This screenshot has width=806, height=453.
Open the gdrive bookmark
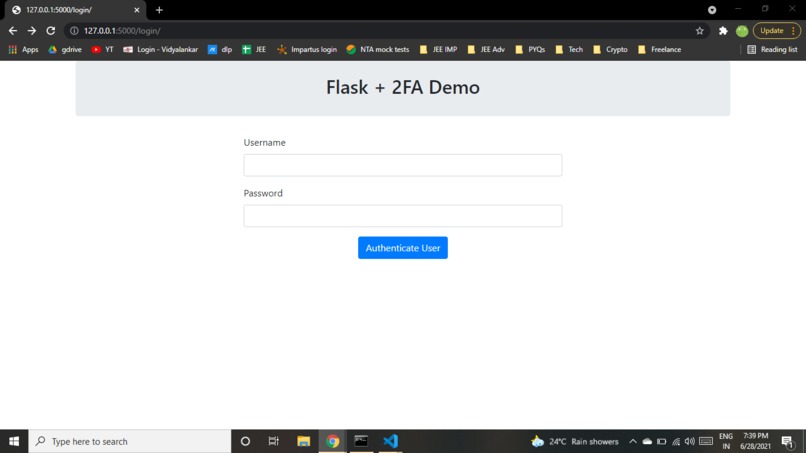pos(65,49)
